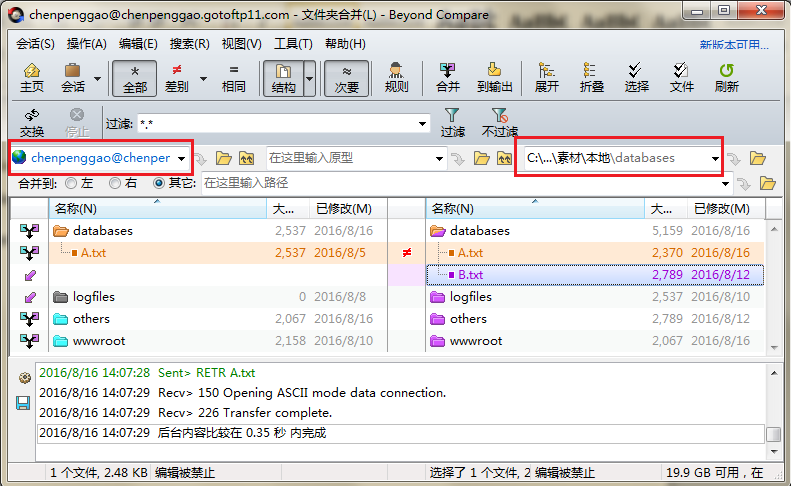This screenshot has height=486, width=791.
Task: Click the right pane vertical scrollbar down arrow
Action: 774,348
